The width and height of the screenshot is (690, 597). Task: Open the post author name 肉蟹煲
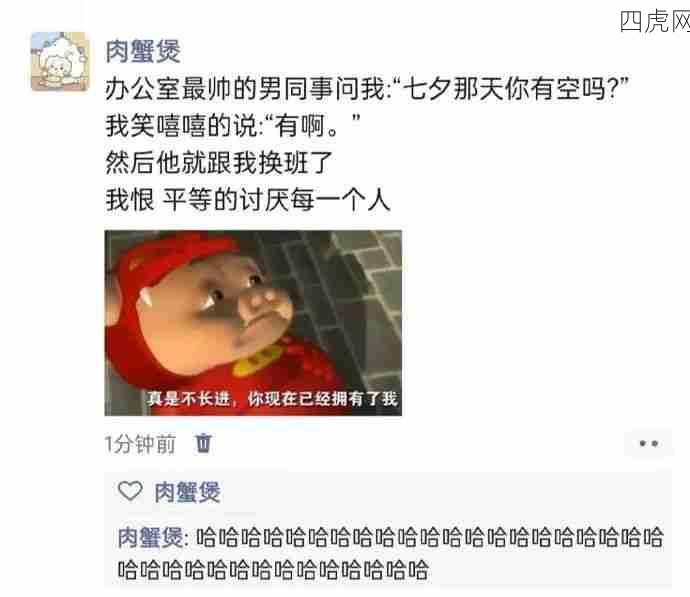pyautogui.click(x=143, y=51)
